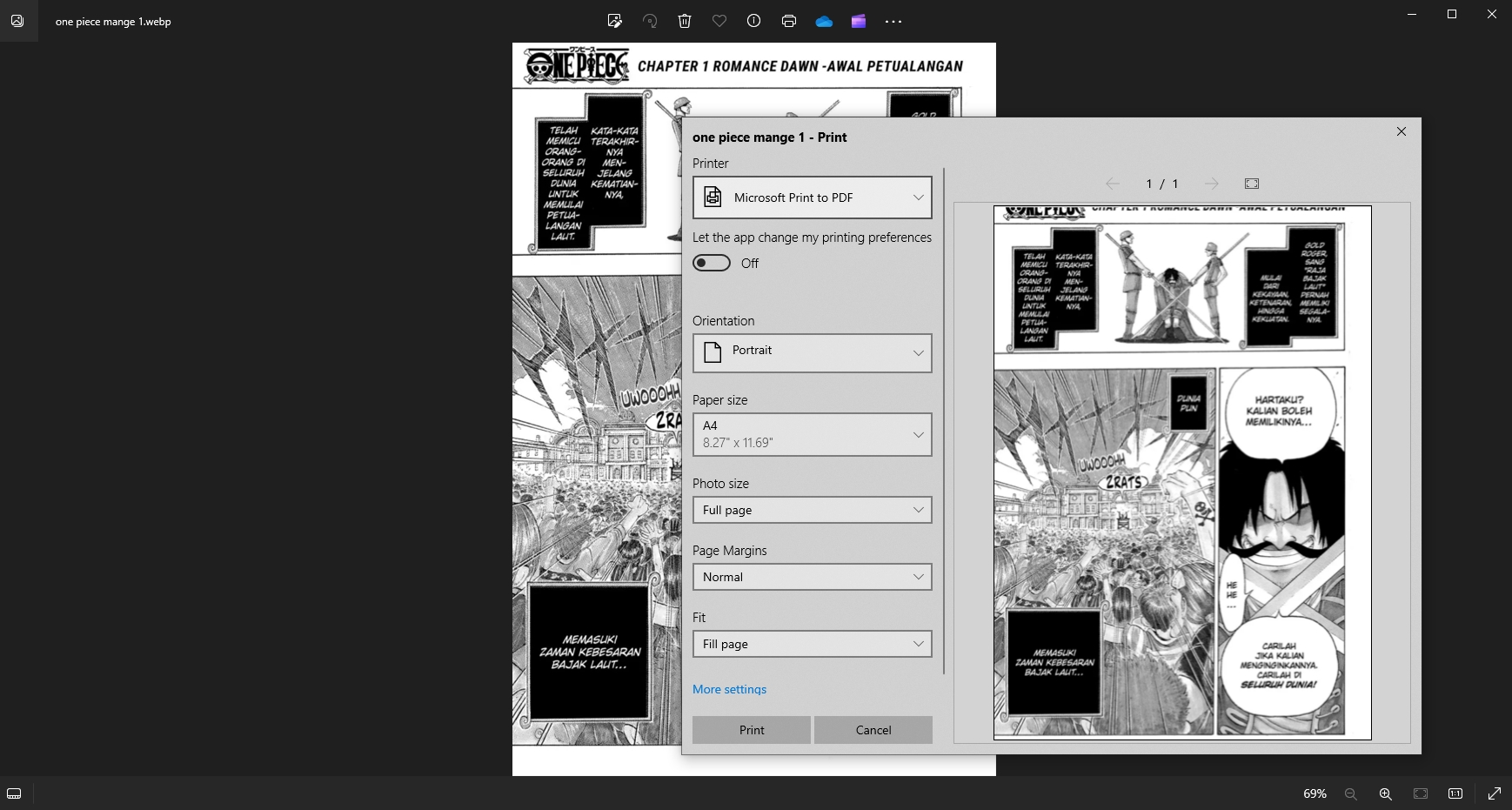Click the Fit to window icon in the status bar
This screenshot has height=810, width=1512.
pos(1421,793)
